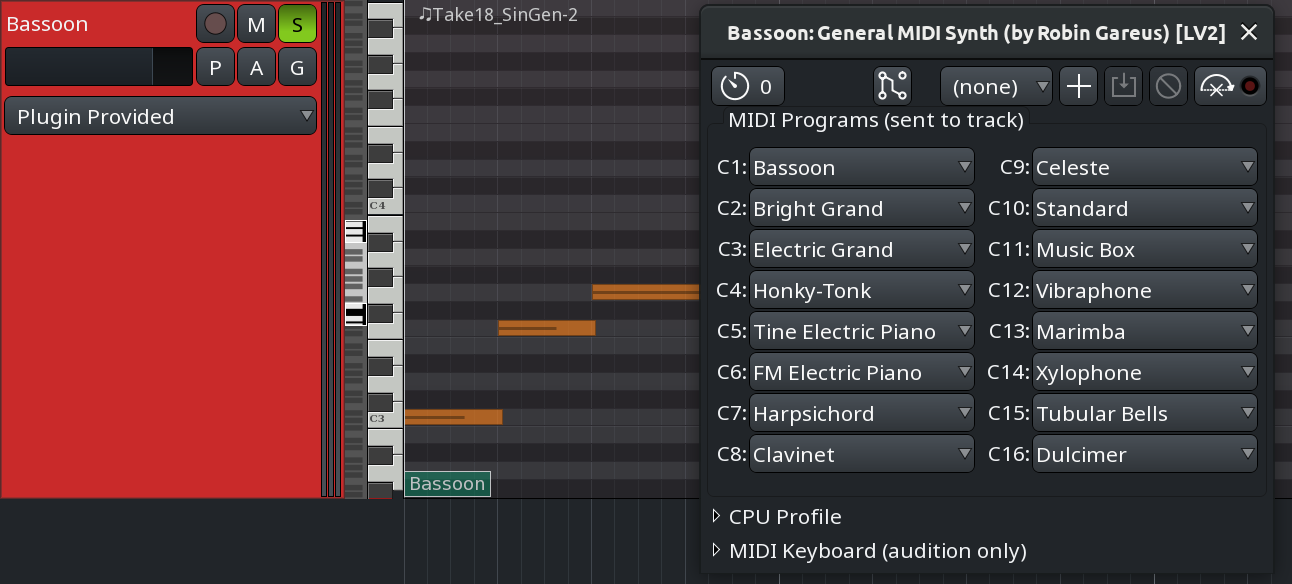Image resolution: width=1292 pixels, height=584 pixels.
Task: Select the MIDI note starting at C3
Action: (x=453, y=417)
